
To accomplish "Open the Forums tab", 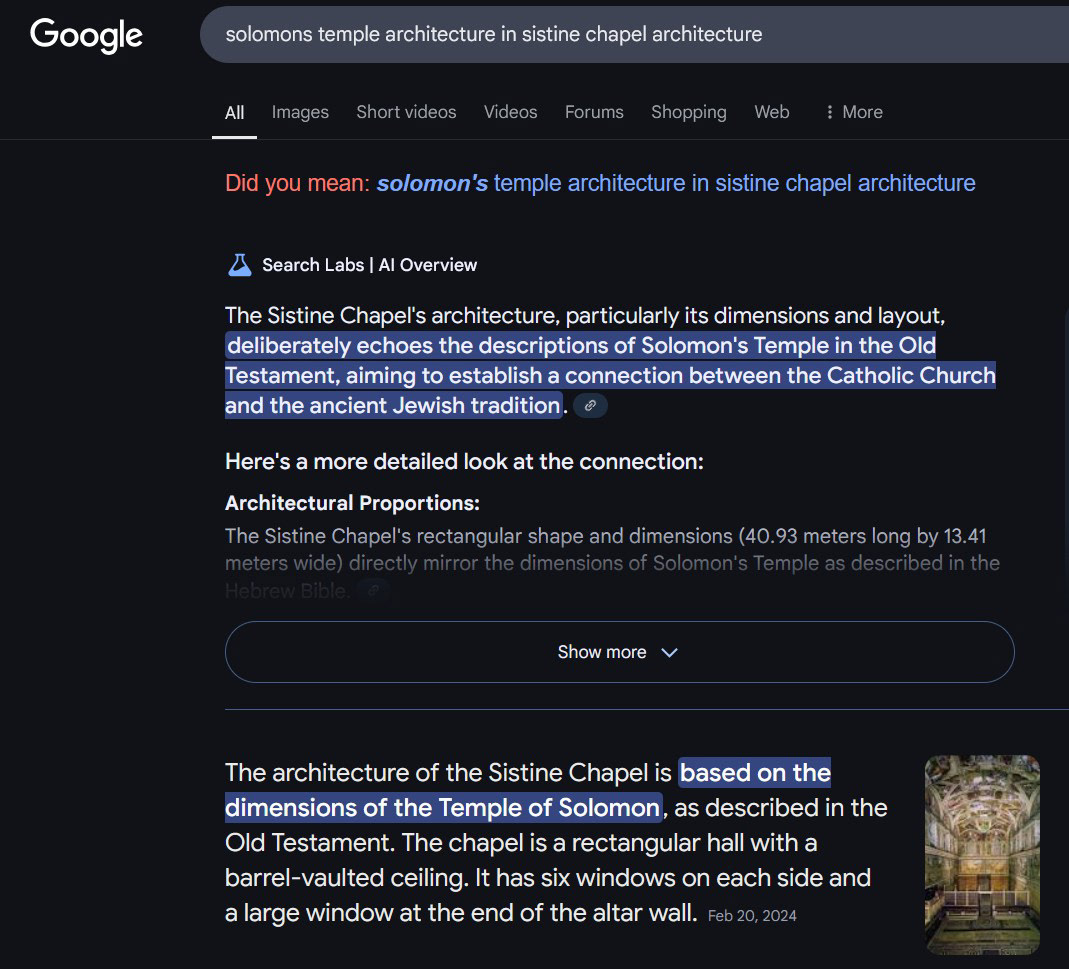I will coord(594,113).
